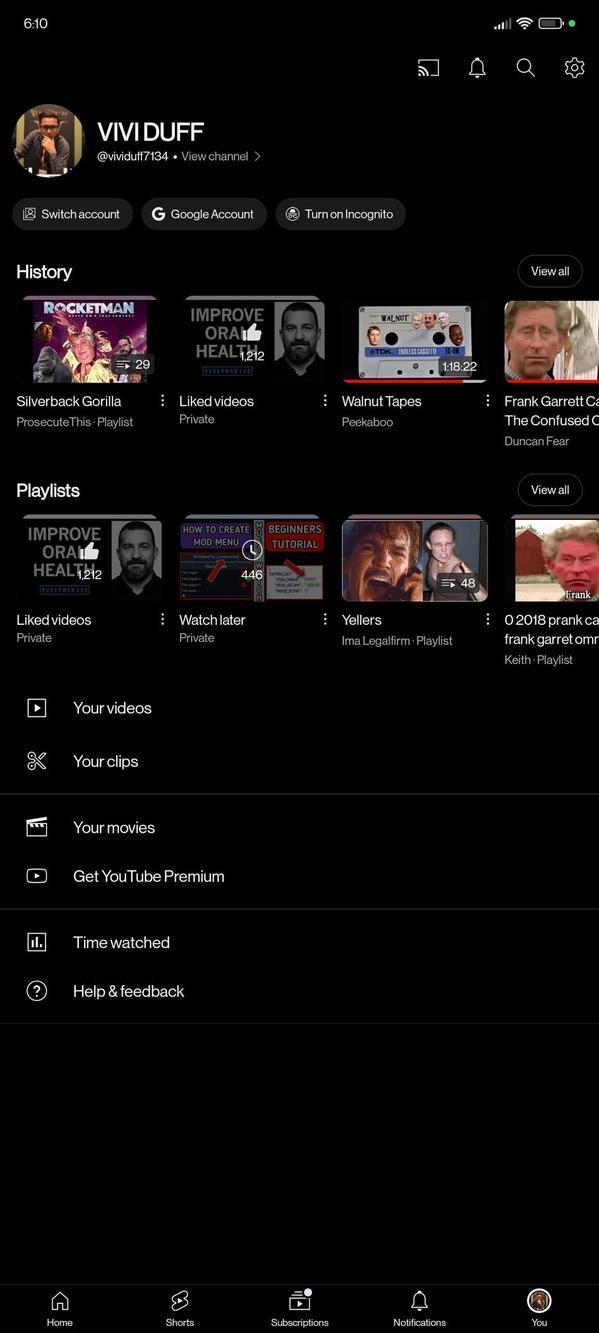View all History items
This screenshot has width=599, height=1333.
pyautogui.click(x=550, y=271)
